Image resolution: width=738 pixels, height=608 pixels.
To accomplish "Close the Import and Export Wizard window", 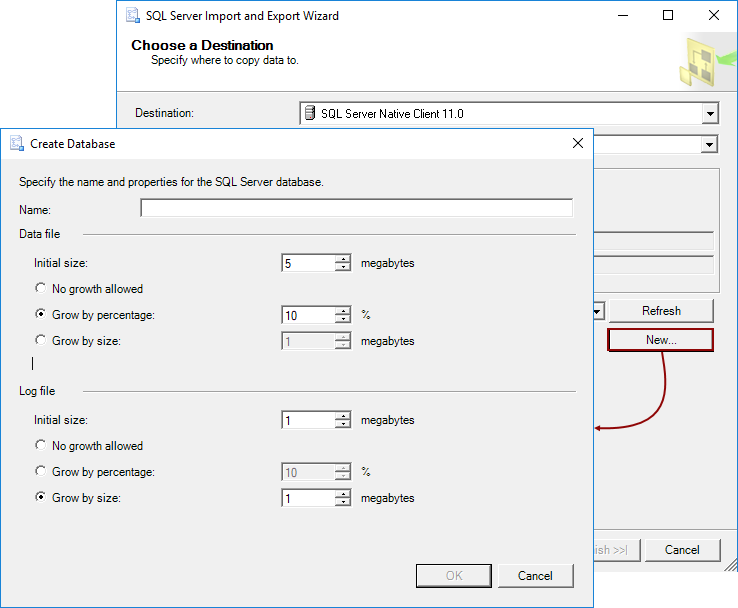I will tap(714, 16).
